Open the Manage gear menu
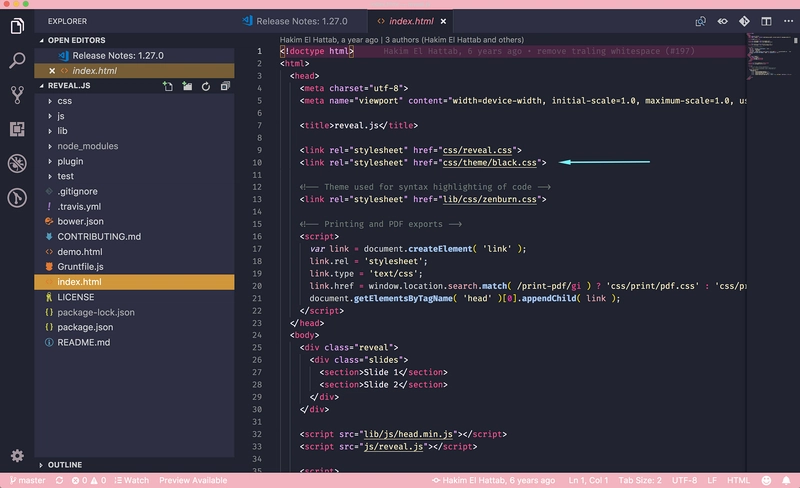 coord(17,455)
